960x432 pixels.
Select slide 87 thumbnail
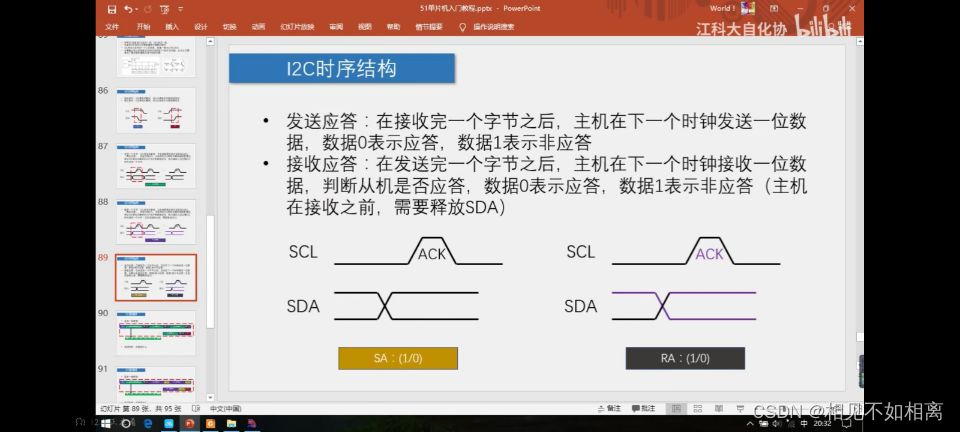(156, 166)
